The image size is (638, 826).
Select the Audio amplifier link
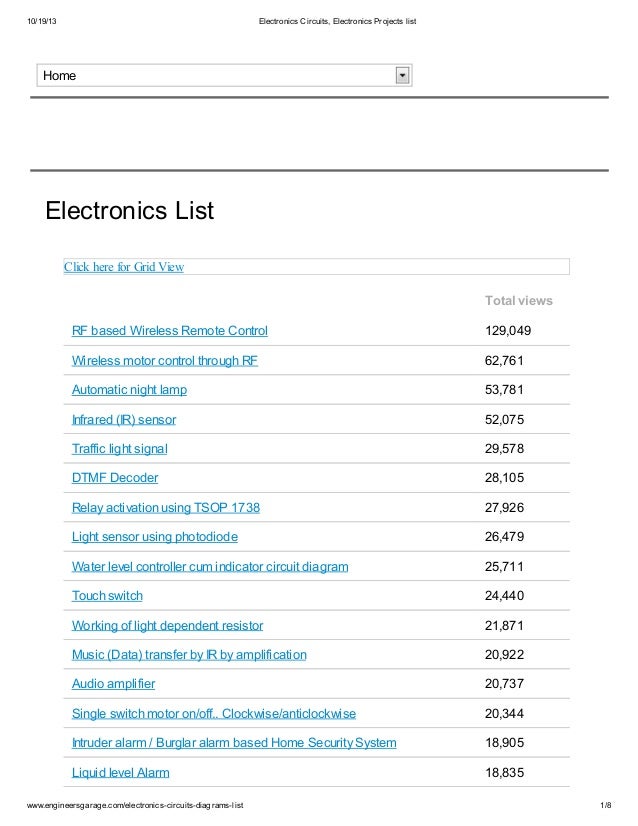click(113, 684)
